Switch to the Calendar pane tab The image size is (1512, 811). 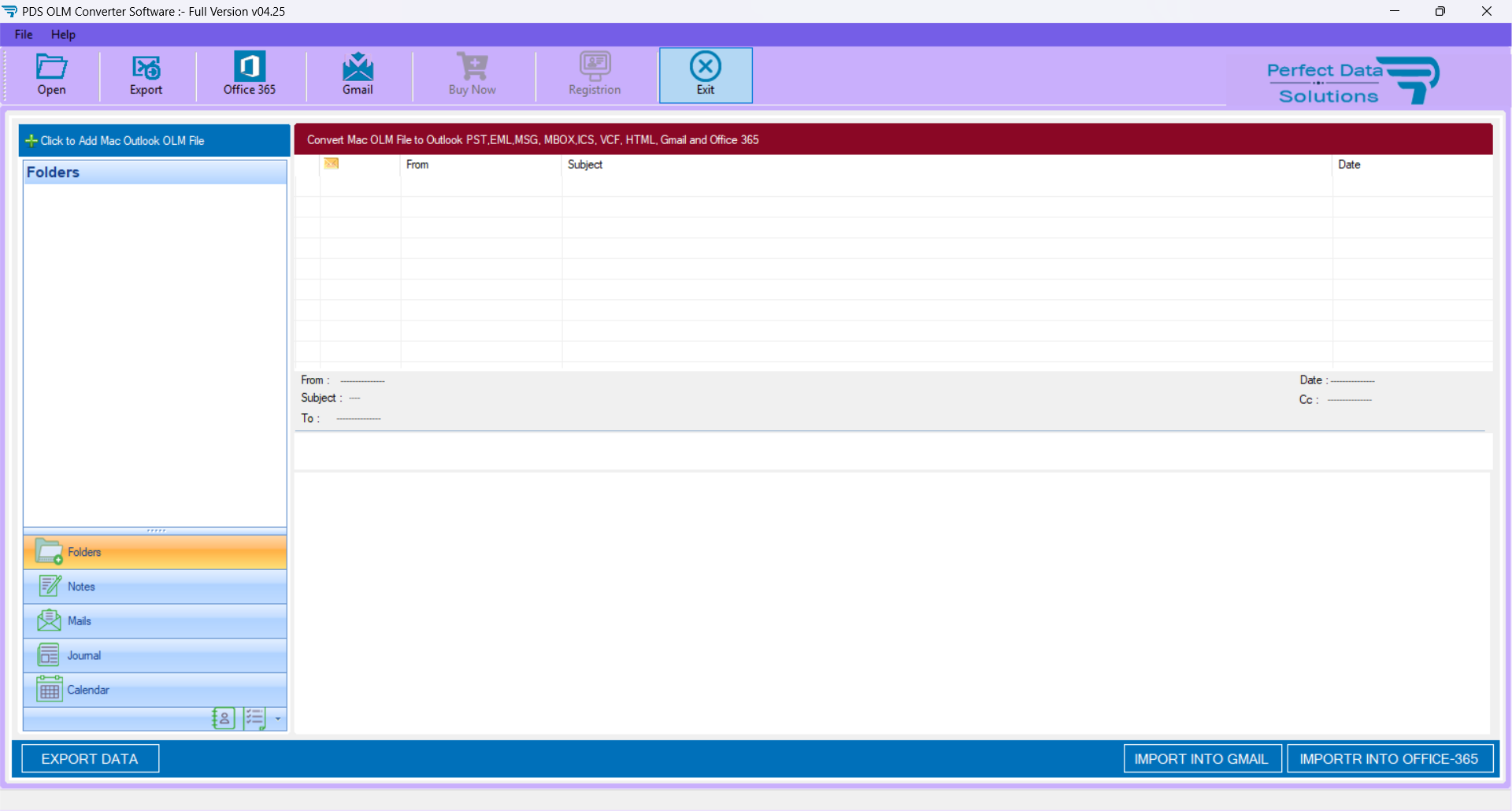point(155,690)
